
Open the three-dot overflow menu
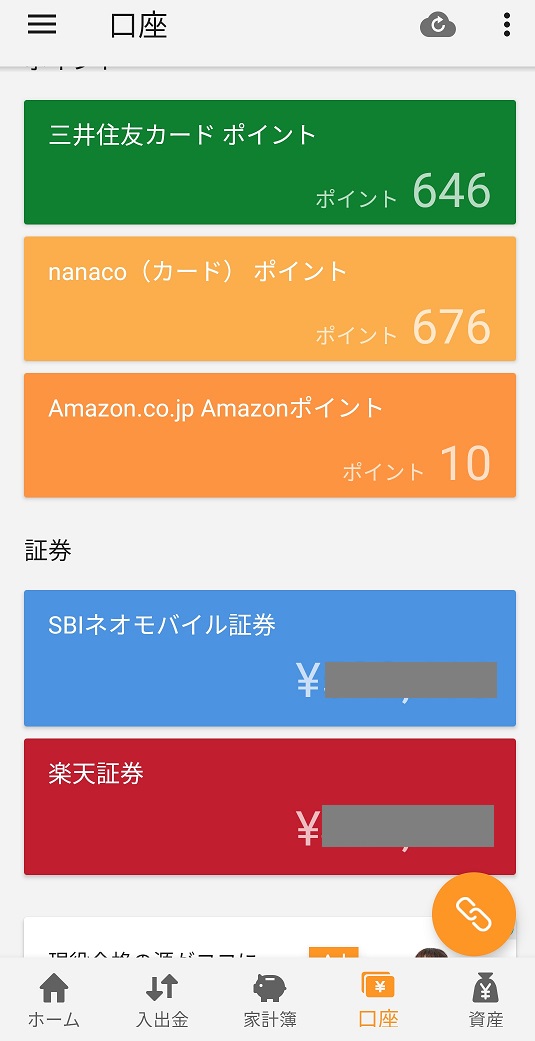506,25
